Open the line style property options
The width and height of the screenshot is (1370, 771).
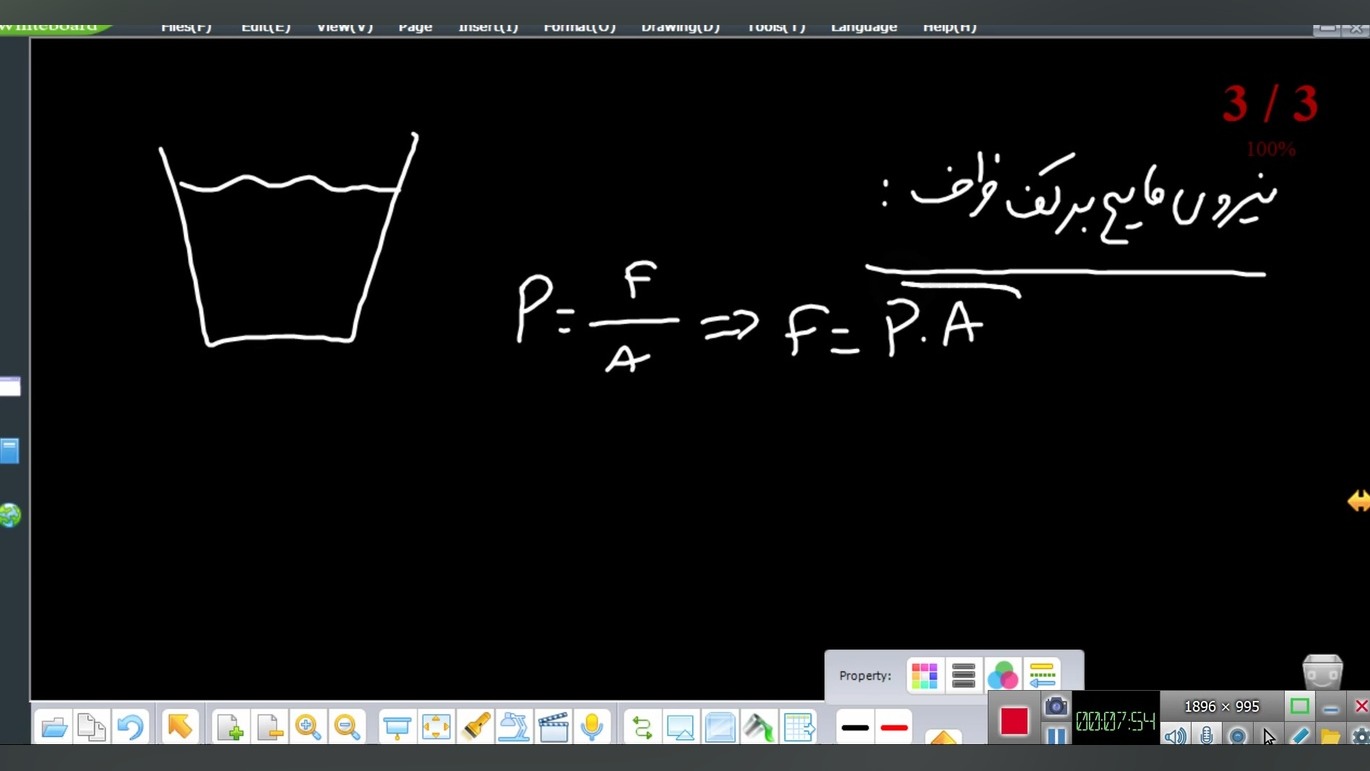[1042, 676]
